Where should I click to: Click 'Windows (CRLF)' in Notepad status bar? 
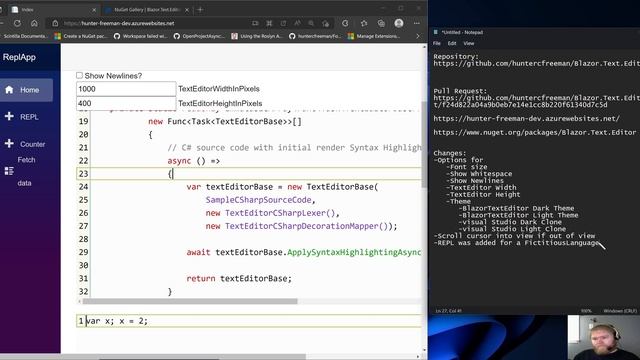click(620, 311)
